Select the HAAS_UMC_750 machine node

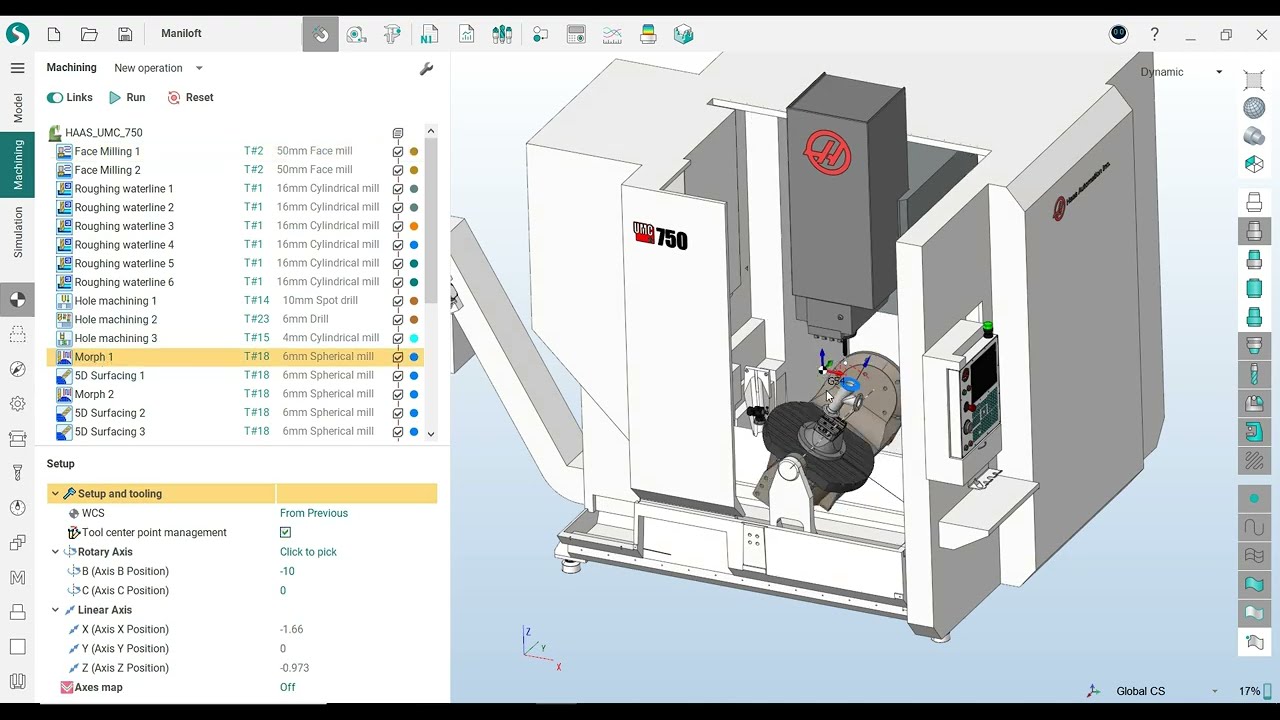(x=103, y=133)
